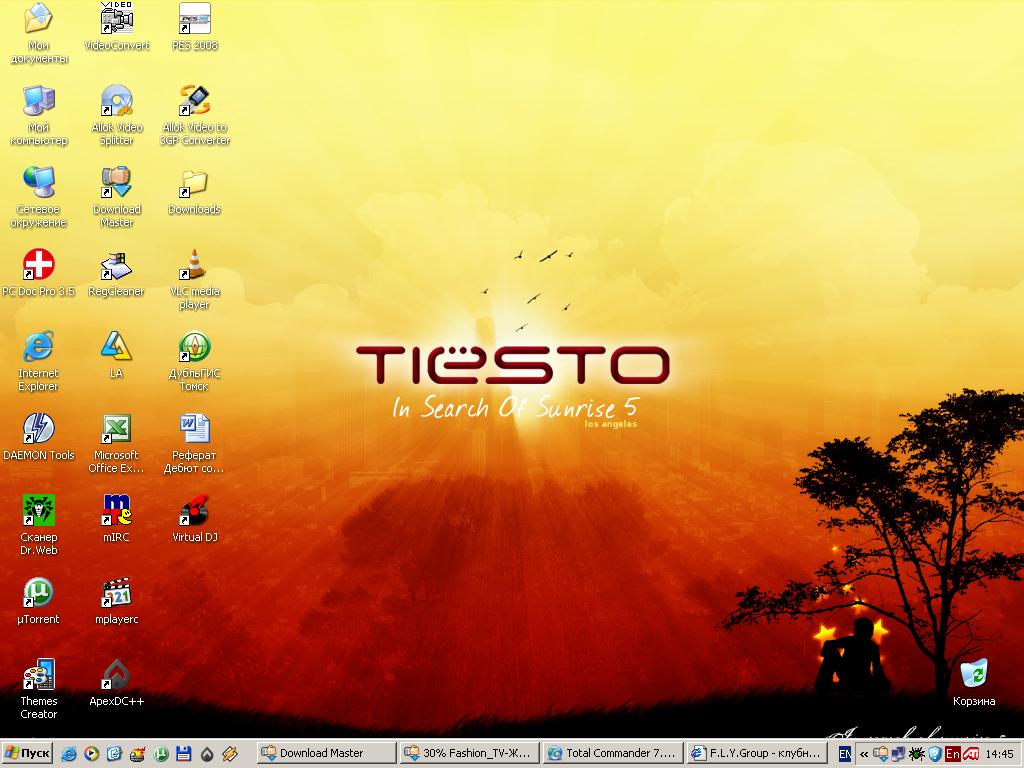1024x768 pixels.
Task: Select Internet Explorer desktop icon
Action: point(39,361)
